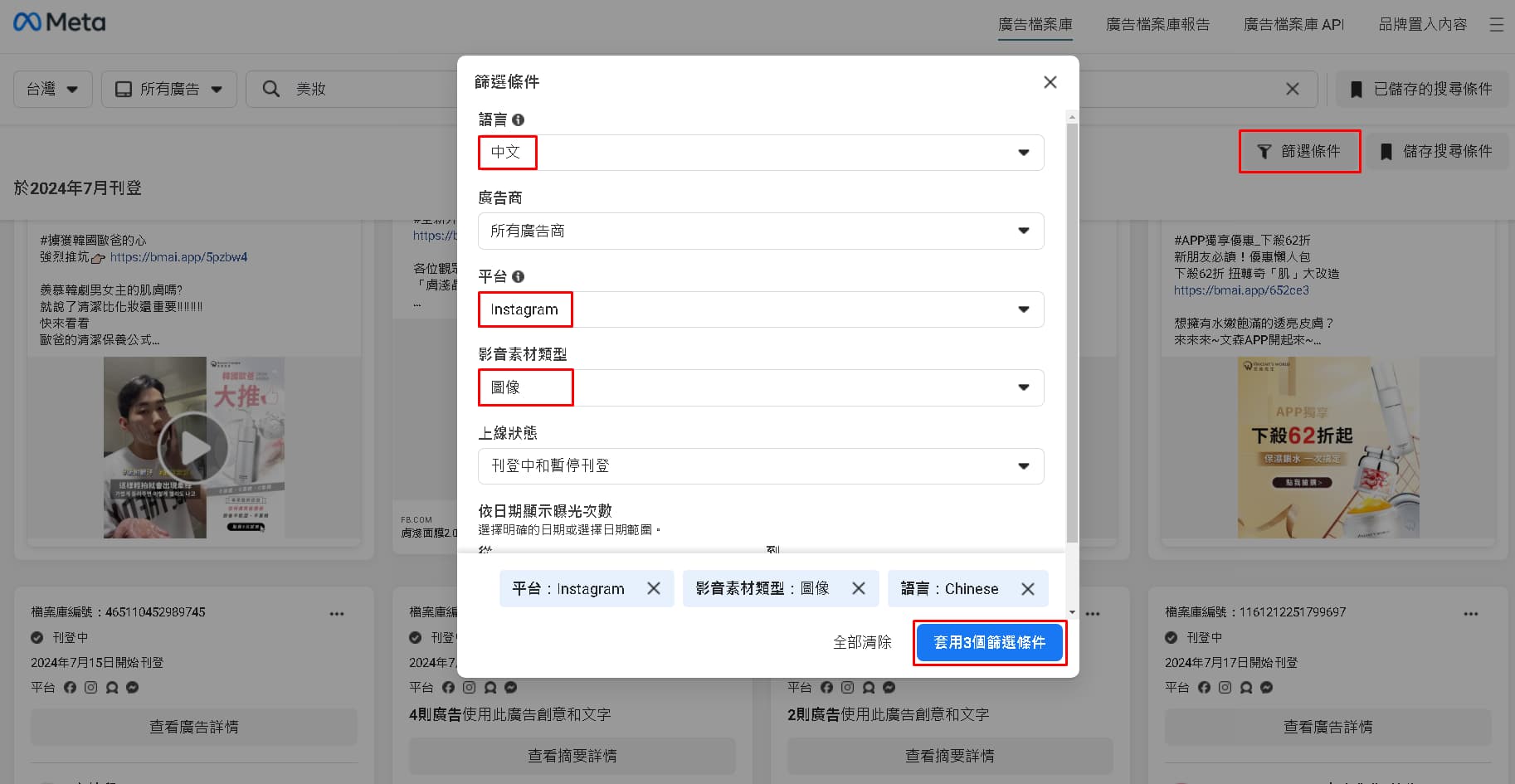Click the filter funnel icon
Screen dimensions: 1515x784
pyautogui.click(x=1264, y=151)
